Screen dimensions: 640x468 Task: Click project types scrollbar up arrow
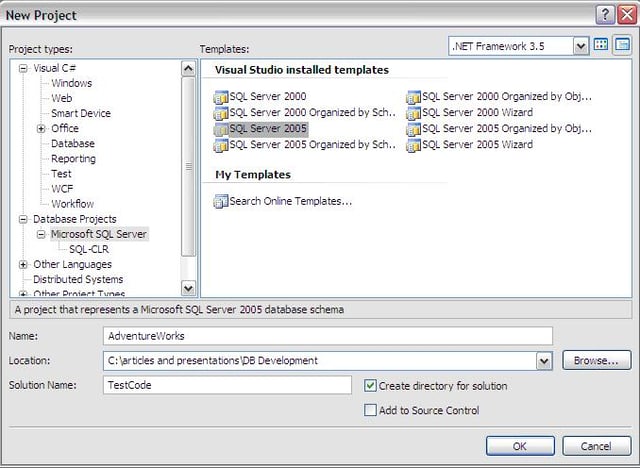click(188, 69)
